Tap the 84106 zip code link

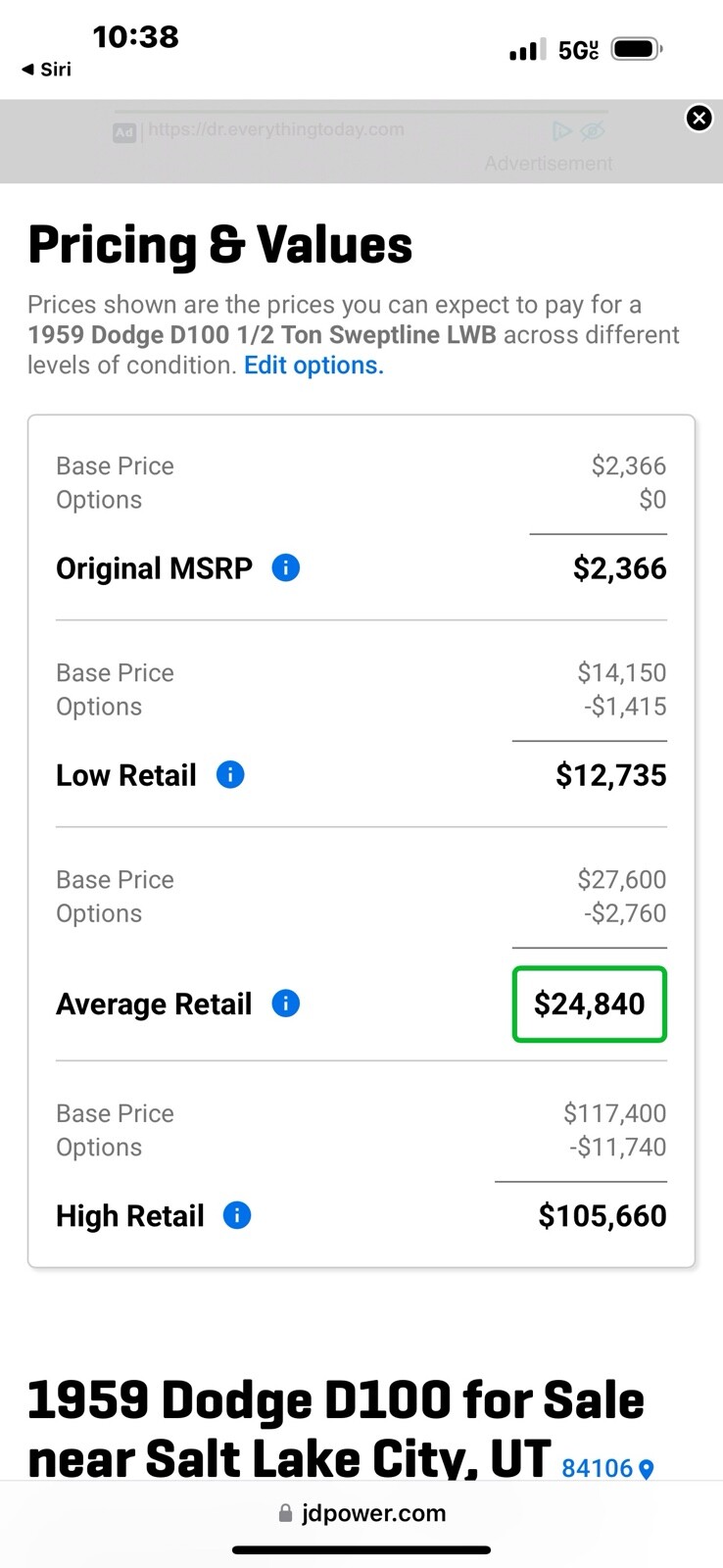[x=597, y=1468]
